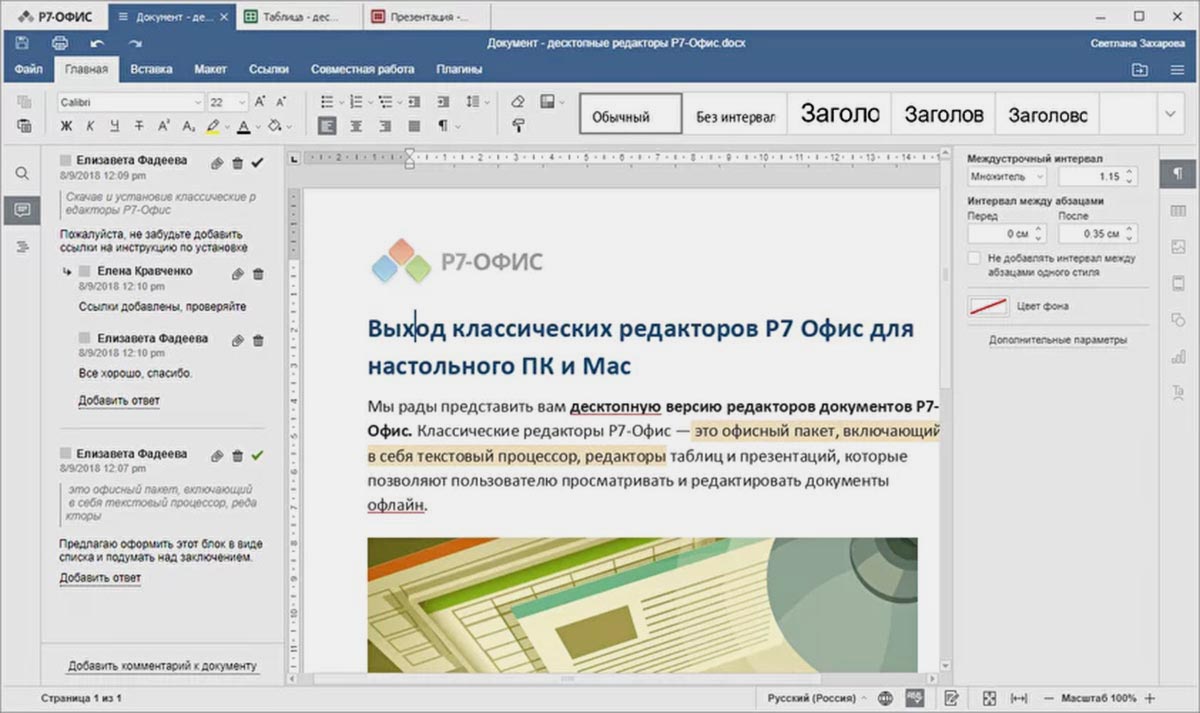
Task: Toggle the spell checking status bar button
Action: coord(913,698)
